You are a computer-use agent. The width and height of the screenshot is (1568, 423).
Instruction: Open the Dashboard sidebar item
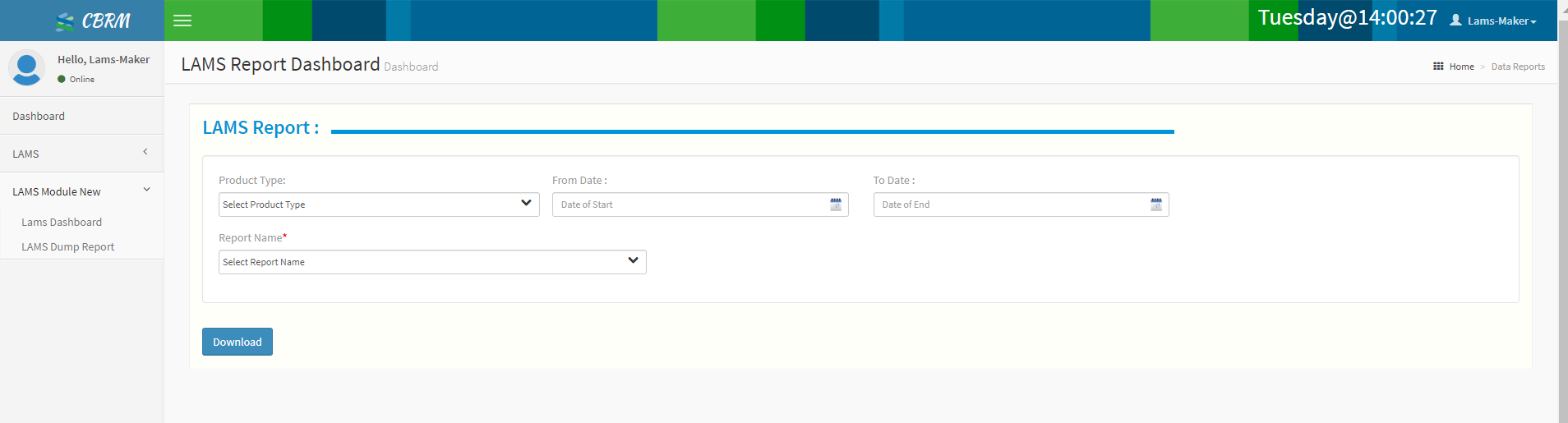tap(82, 116)
